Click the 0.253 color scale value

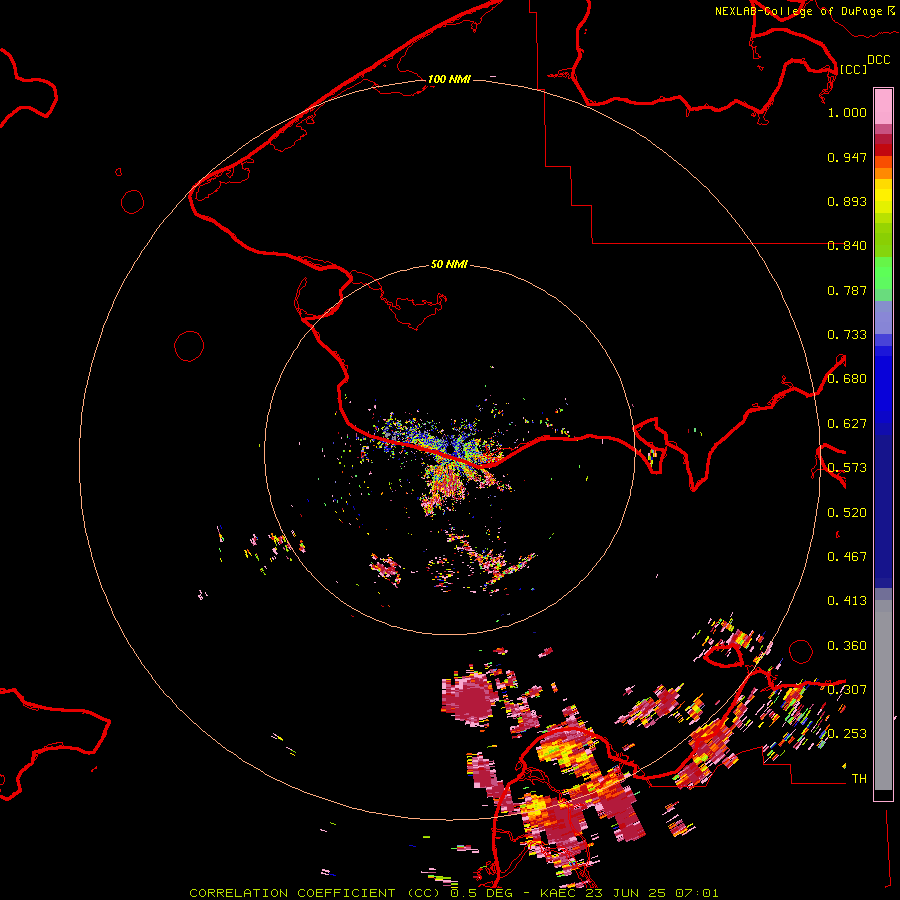[847, 734]
